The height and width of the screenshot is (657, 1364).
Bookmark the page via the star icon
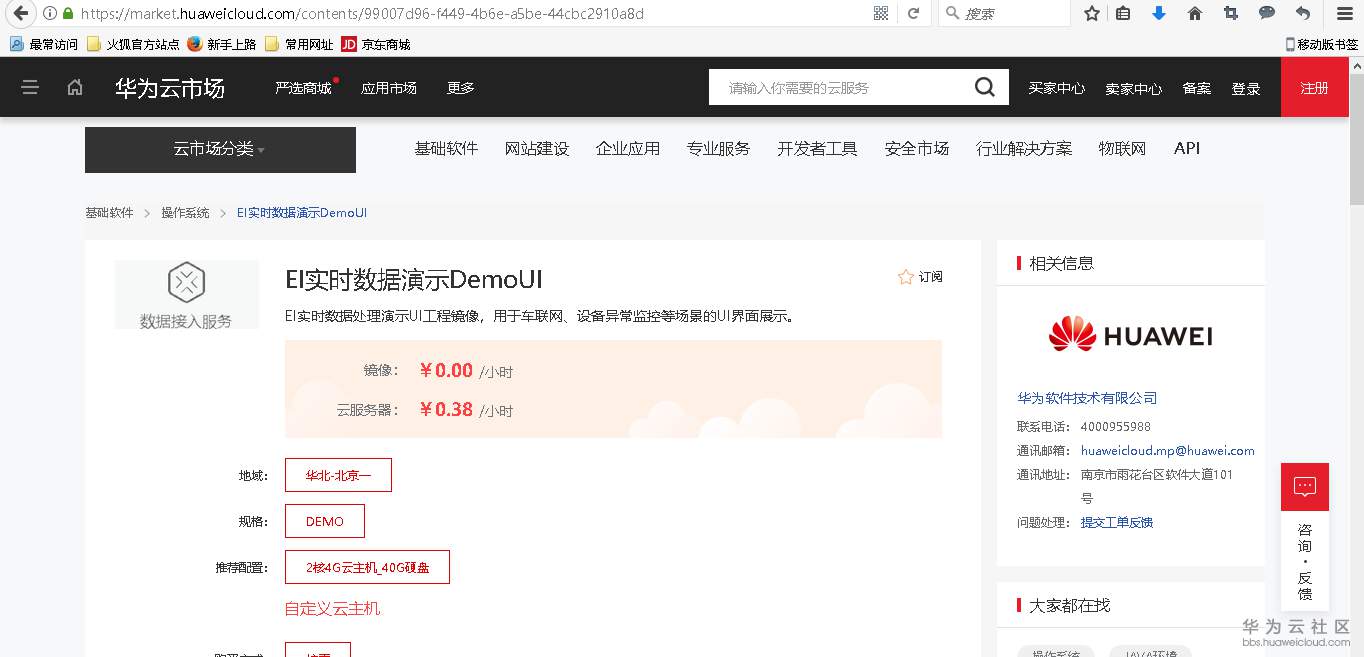tap(1090, 14)
